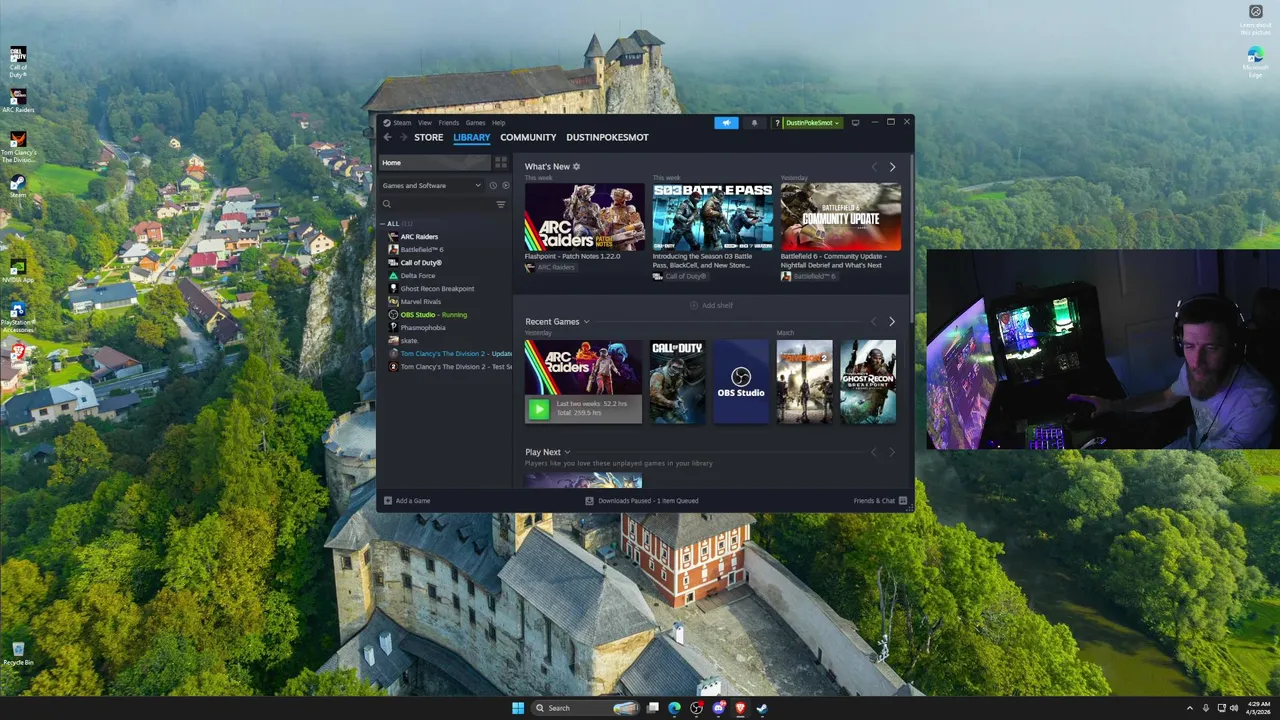Toggle the ready-to-play filter icon
This screenshot has width=1280, height=720.
click(x=505, y=185)
